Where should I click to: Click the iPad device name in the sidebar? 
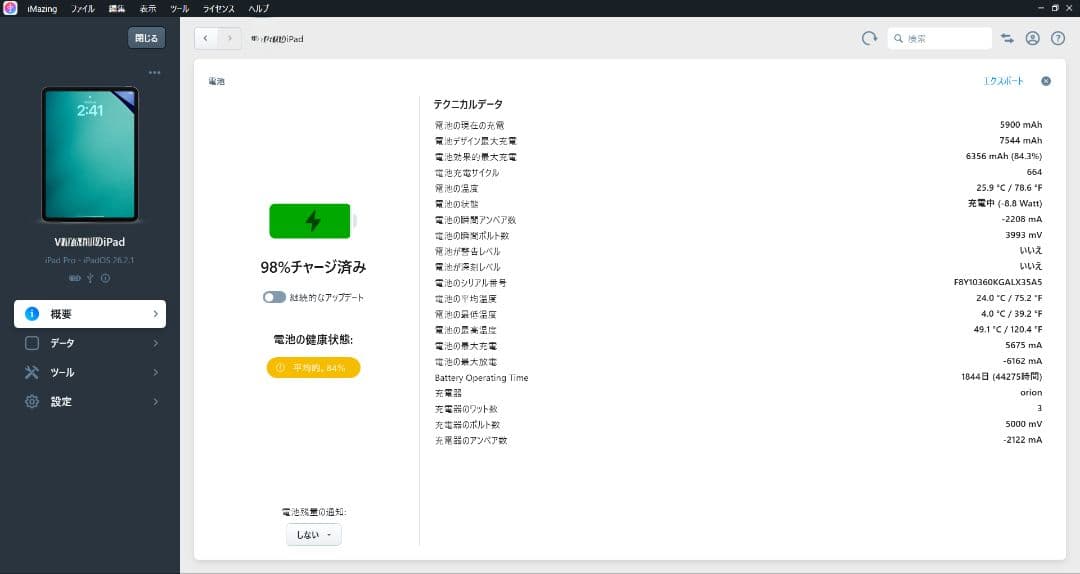(x=90, y=242)
